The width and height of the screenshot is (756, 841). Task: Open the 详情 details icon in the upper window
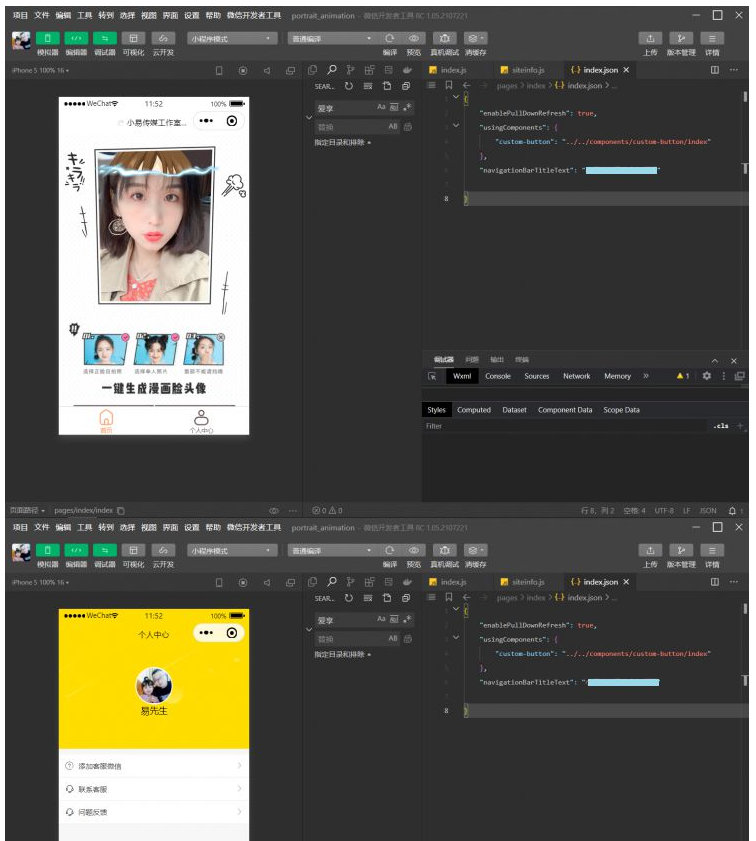pyautogui.click(x=712, y=38)
